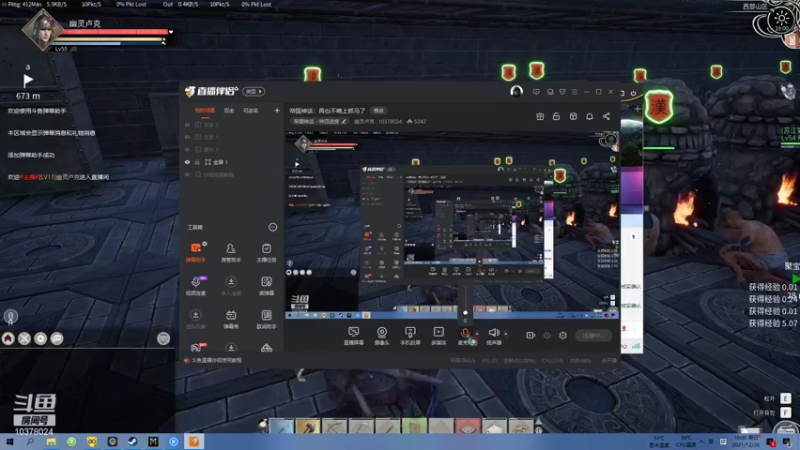Click the in-game voice microphone icon
The width and height of the screenshot is (800, 450).
point(10,317)
